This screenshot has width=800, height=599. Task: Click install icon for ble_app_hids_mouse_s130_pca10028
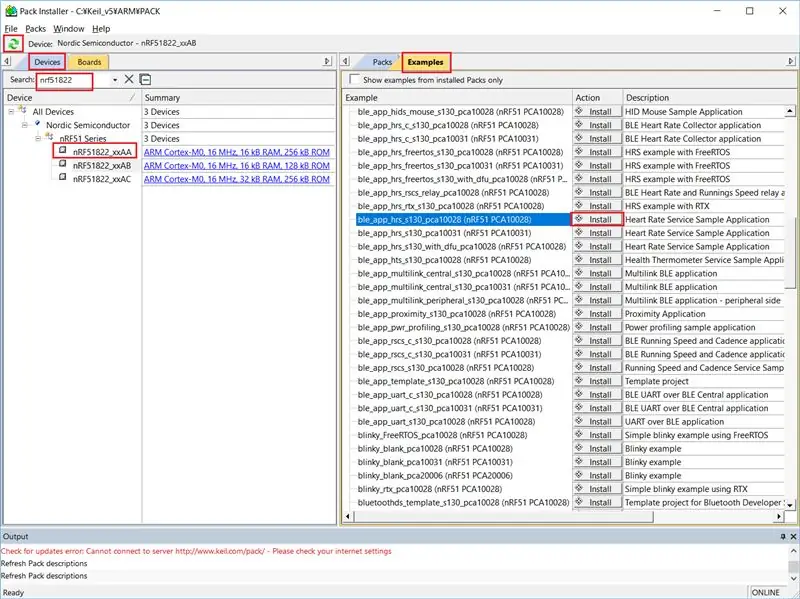(x=579, y=111)
